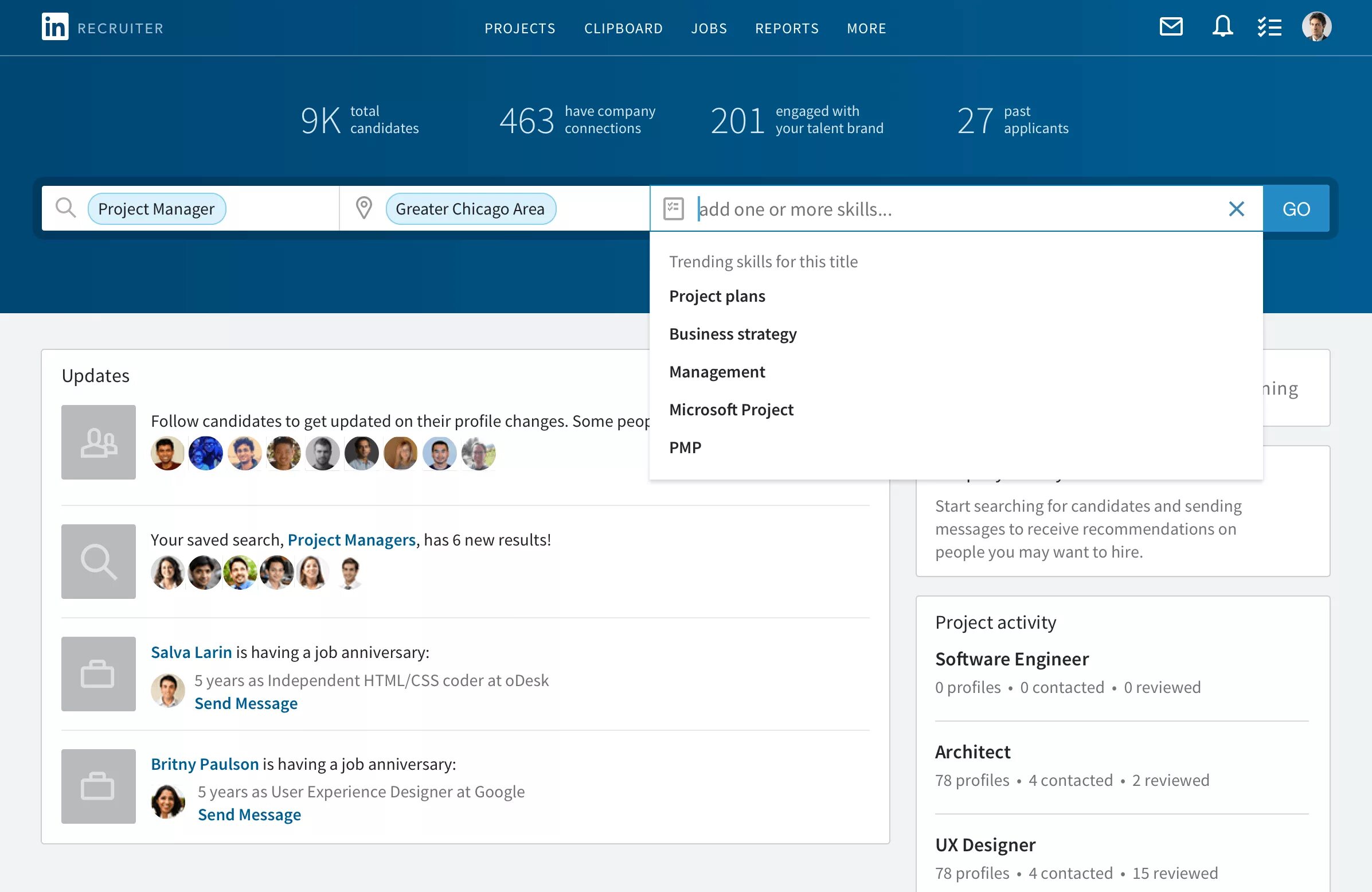Open the More menu in navigation

point(866,28)
